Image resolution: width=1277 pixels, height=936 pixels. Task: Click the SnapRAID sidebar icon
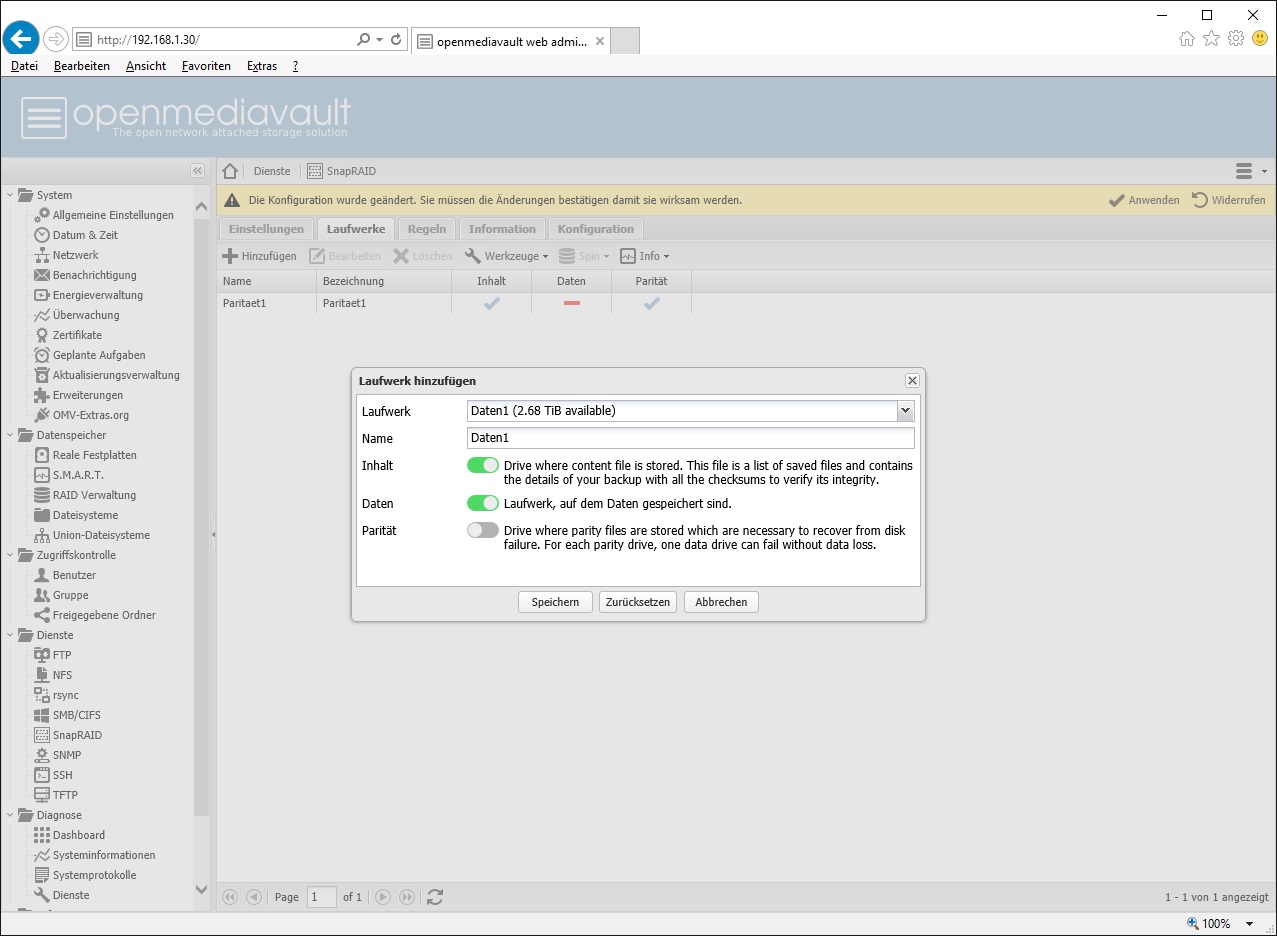[x=42, y=735]
